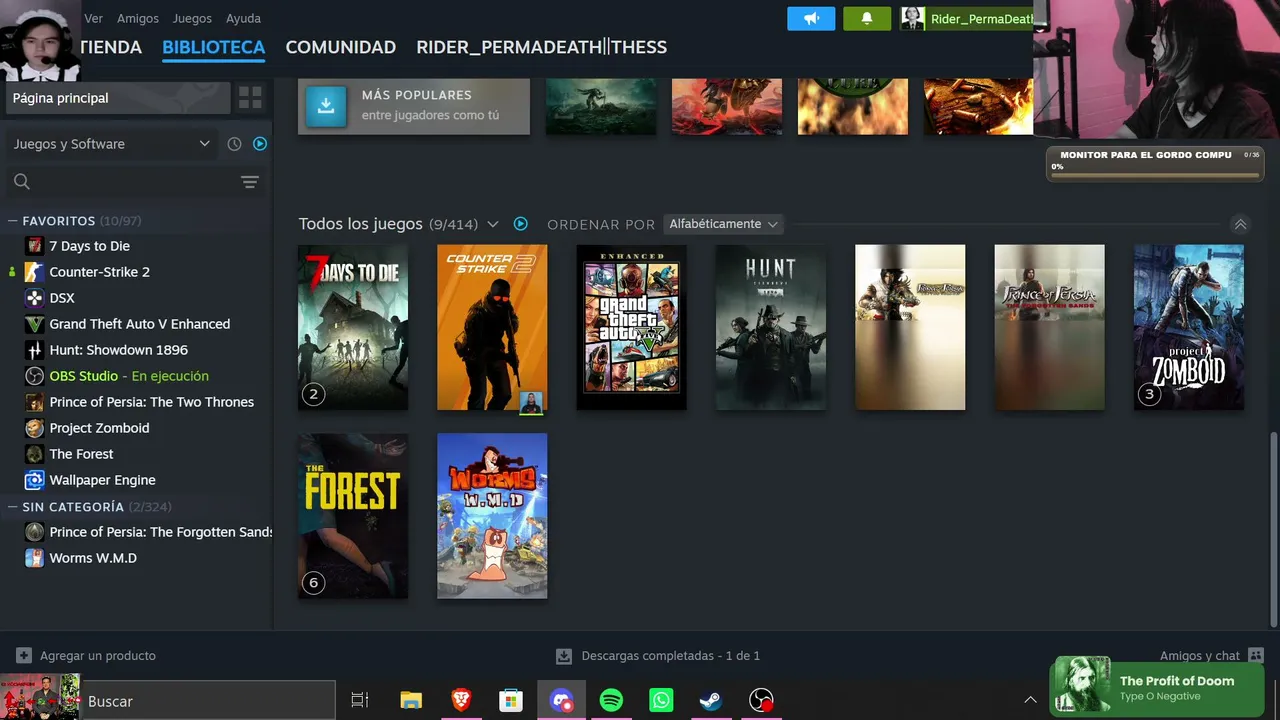1280x720 pixels.
Task: Click the Página principal button
Action: [118, 98]
